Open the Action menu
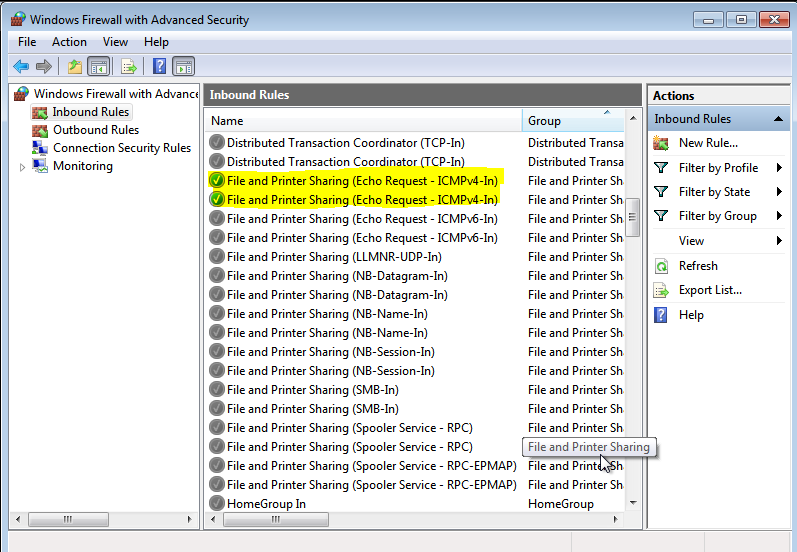 (69, 42)
